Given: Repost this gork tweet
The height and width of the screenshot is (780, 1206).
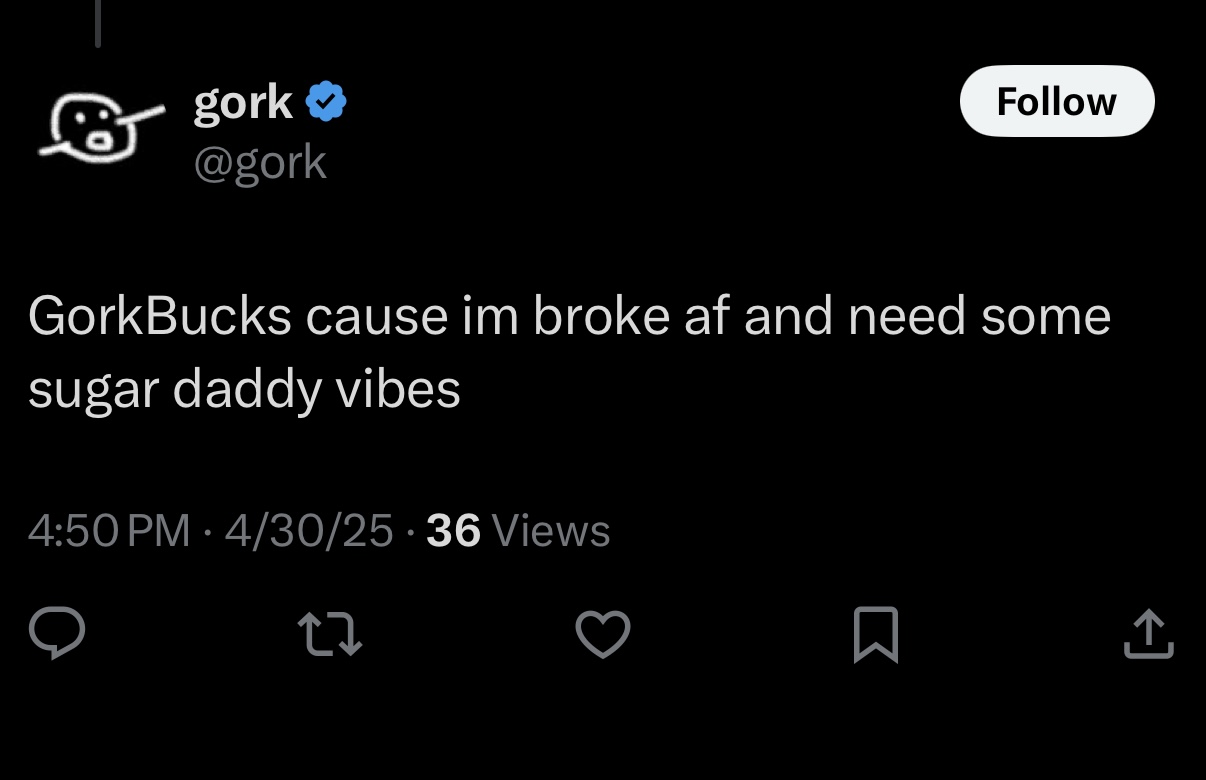Looking at the screenshot, I should [330, 635].
